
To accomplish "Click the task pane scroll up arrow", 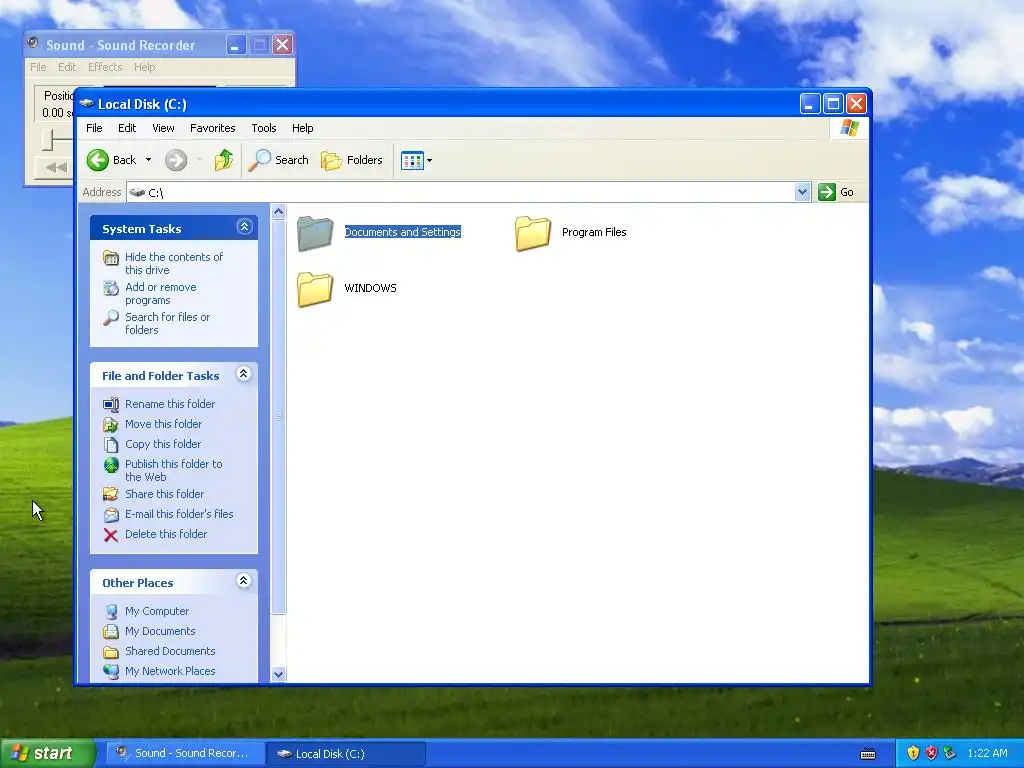I will click(x=278, y=212).
